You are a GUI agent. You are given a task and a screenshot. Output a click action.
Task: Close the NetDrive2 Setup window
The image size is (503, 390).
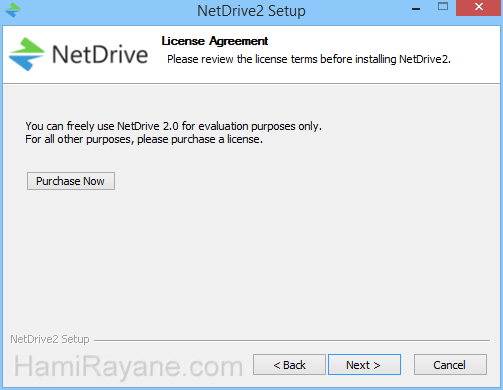(479, 7)
